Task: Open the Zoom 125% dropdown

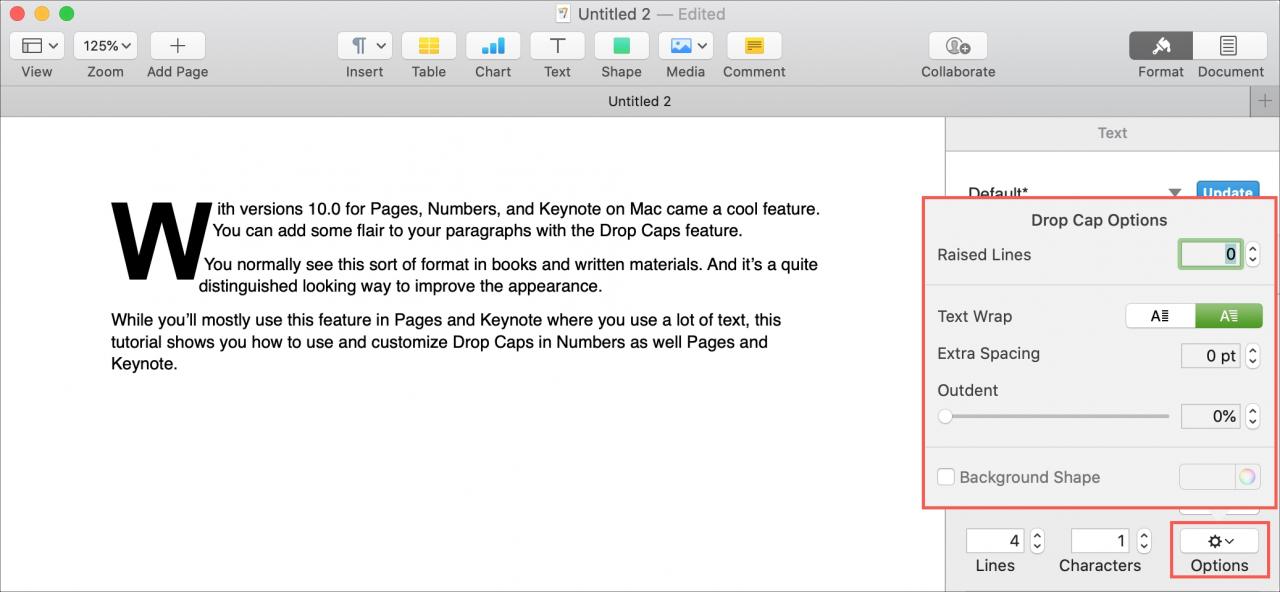Action: (105, 46)
